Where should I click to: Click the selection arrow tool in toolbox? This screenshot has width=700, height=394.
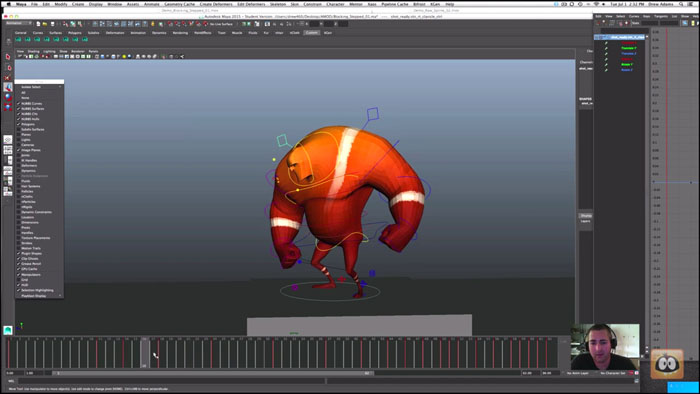[8, 57]
